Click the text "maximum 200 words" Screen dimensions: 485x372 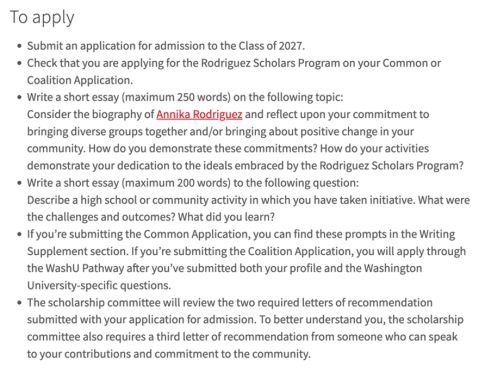176,183
